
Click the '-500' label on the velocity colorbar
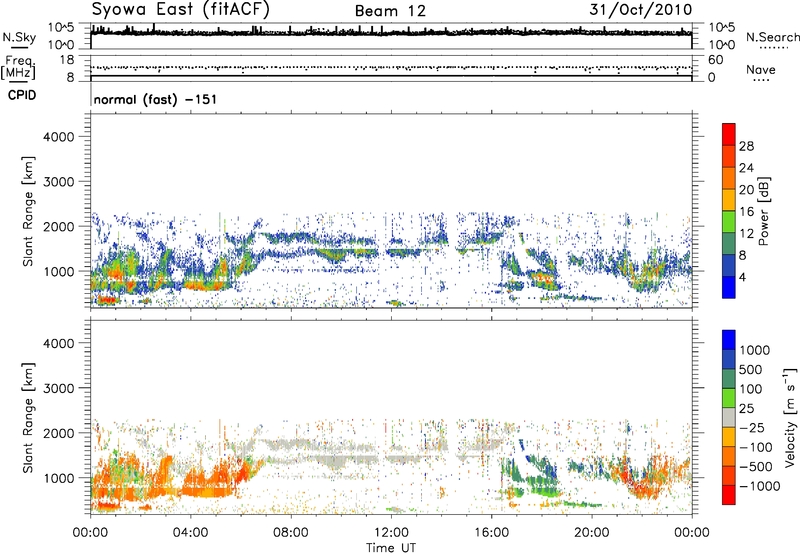tap(756, 466)
